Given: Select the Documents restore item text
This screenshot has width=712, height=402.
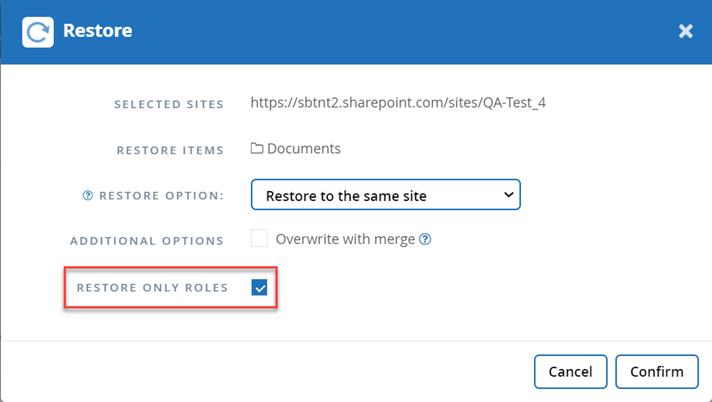Looking at the screenshot, I should click(304, 149).
